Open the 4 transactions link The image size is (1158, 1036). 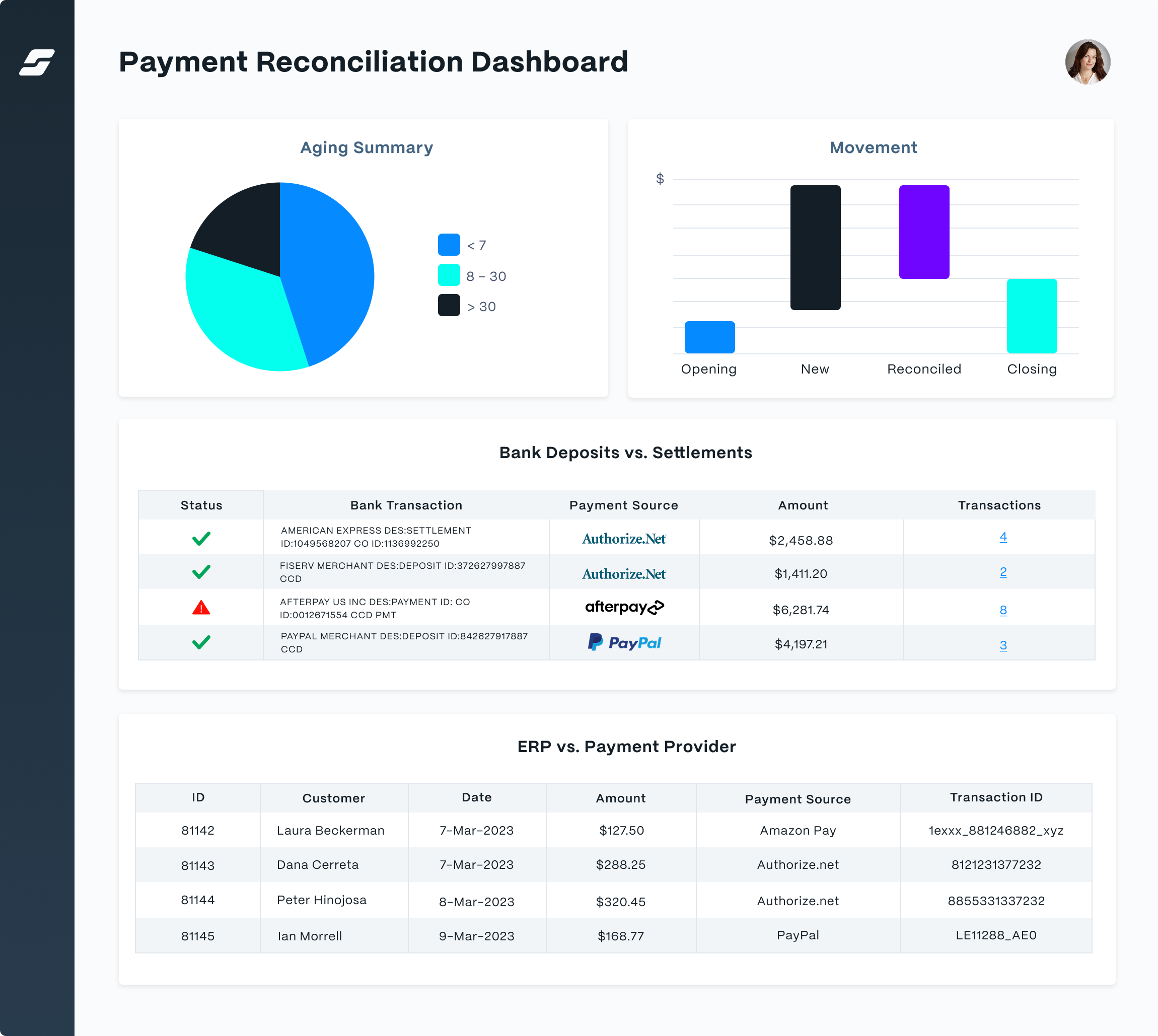tap(1002, 537)
